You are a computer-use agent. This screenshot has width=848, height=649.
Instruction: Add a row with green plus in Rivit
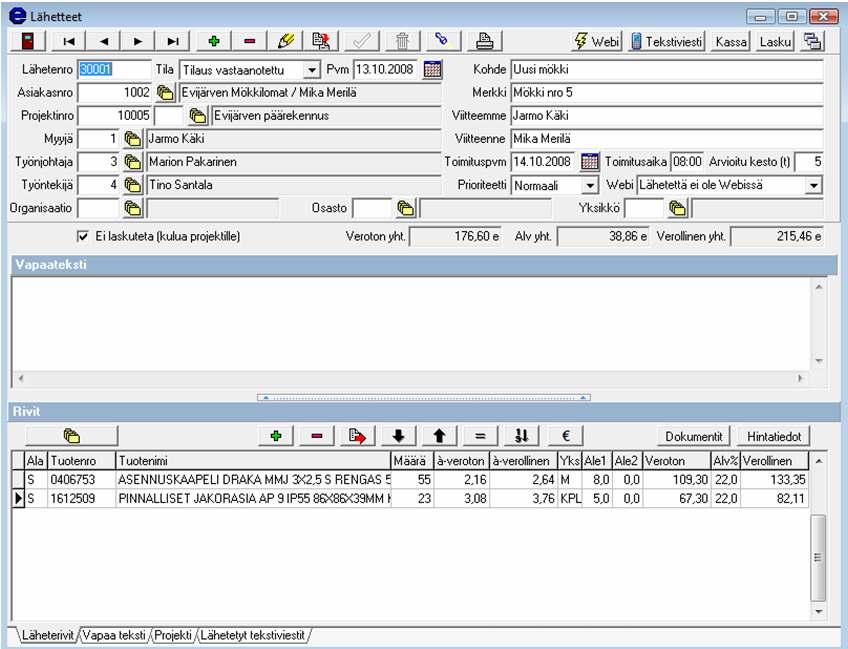point(276,436)
